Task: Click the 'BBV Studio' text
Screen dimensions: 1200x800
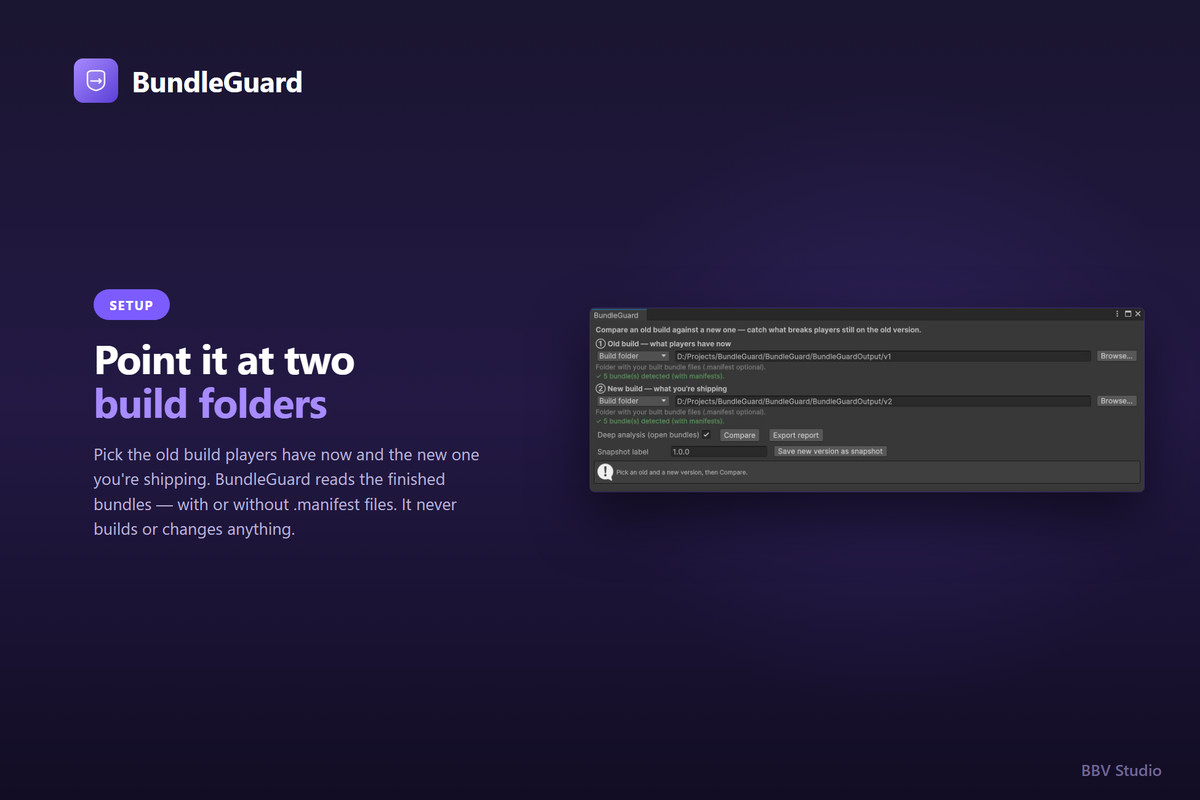Action: point(1121,770)
